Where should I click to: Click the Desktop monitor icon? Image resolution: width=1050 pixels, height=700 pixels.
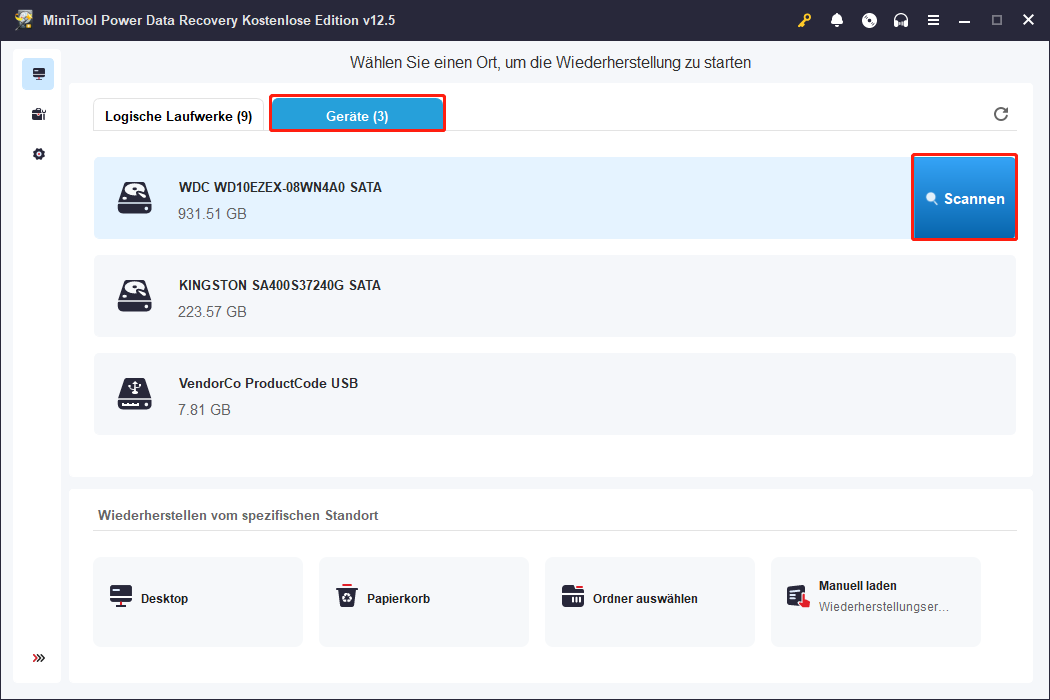121,596
